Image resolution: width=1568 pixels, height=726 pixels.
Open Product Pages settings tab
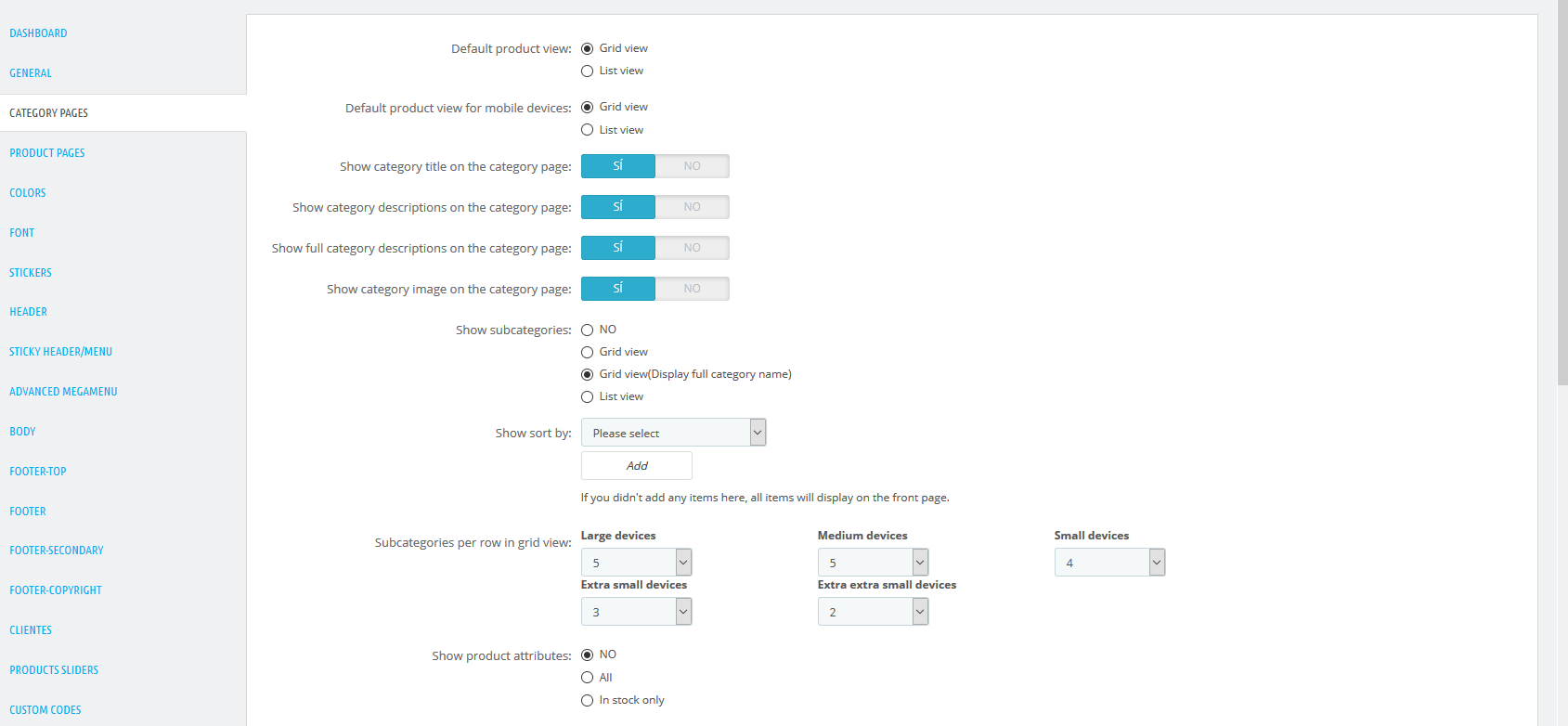[x=47, y=153]
